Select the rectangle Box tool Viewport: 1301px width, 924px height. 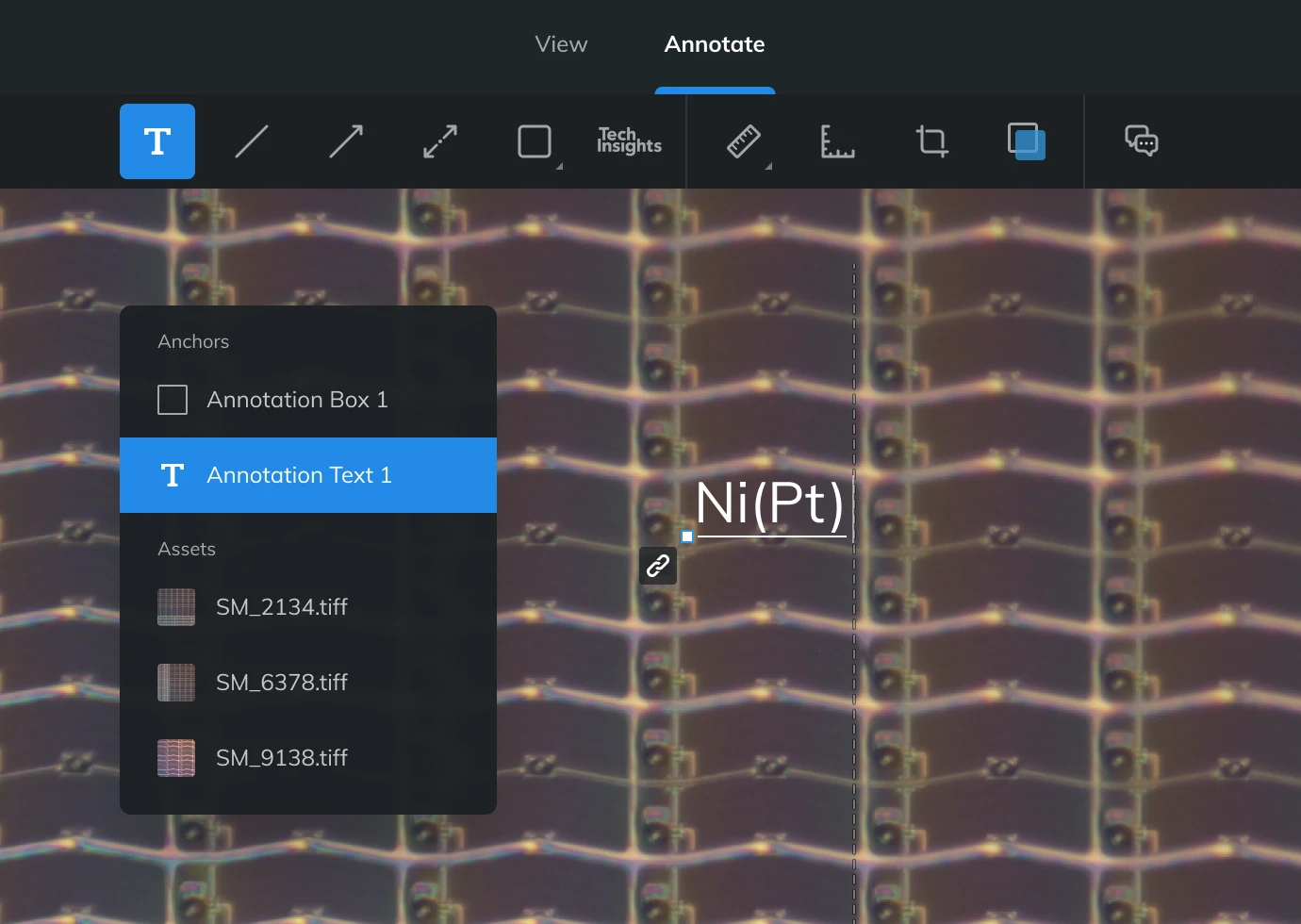click(x=534, y=141)
